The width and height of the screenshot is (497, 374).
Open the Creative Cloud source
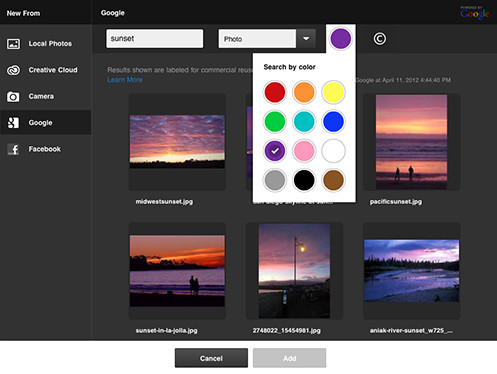46,70
